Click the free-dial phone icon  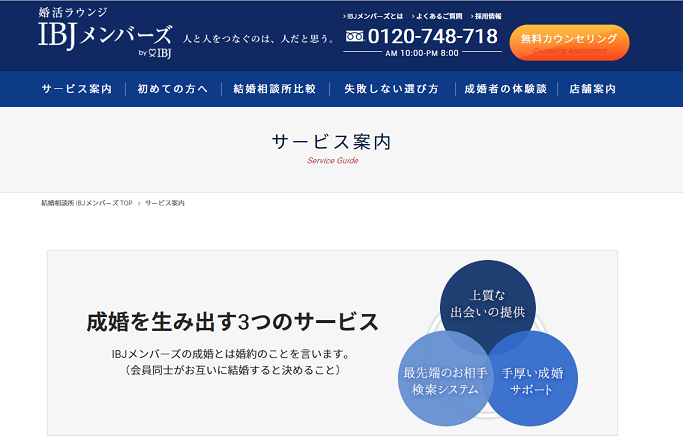355,37
